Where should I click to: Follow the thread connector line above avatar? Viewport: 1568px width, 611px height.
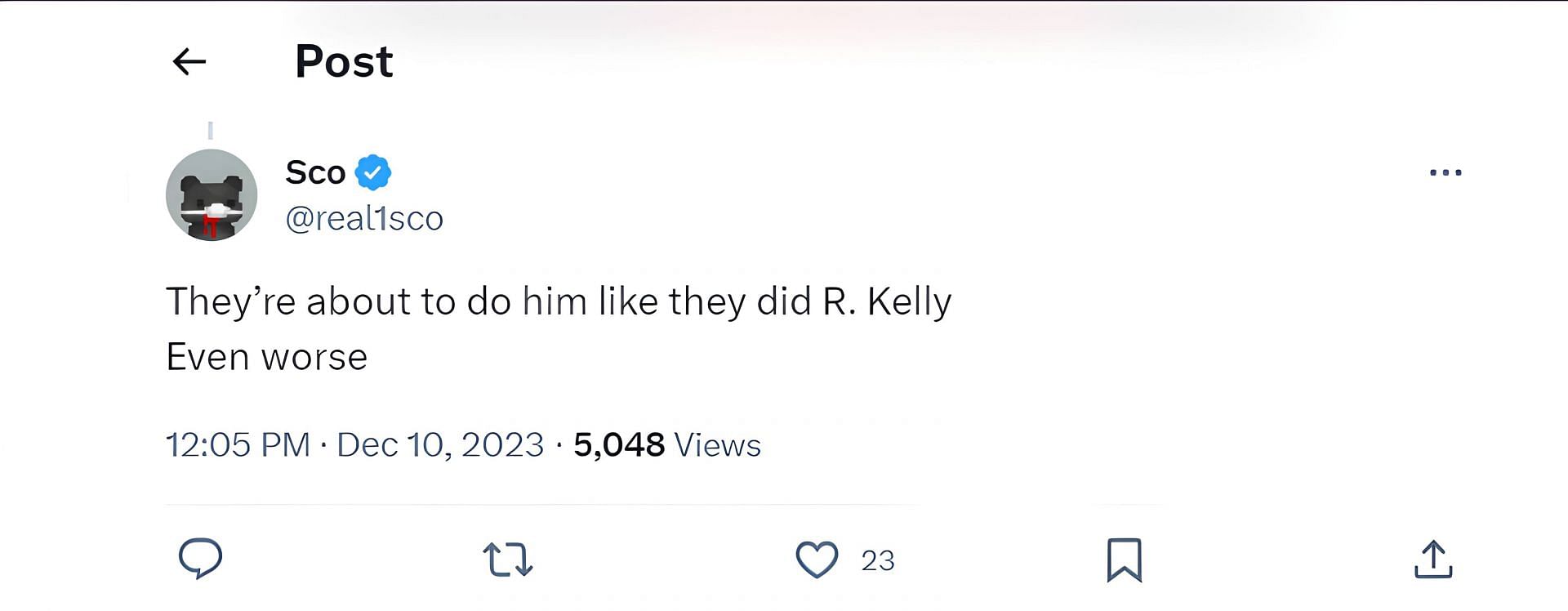tap(211, 130)
